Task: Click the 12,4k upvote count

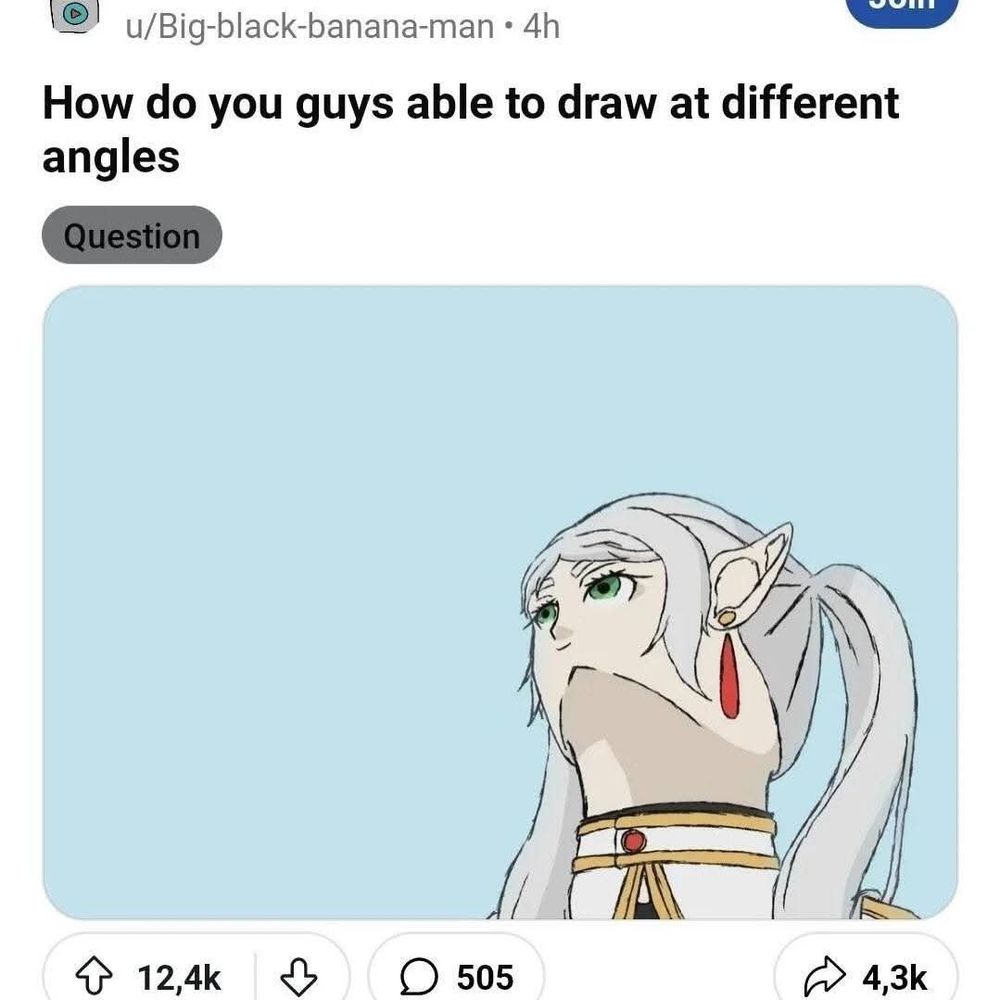Action: (x=179, y=977)
